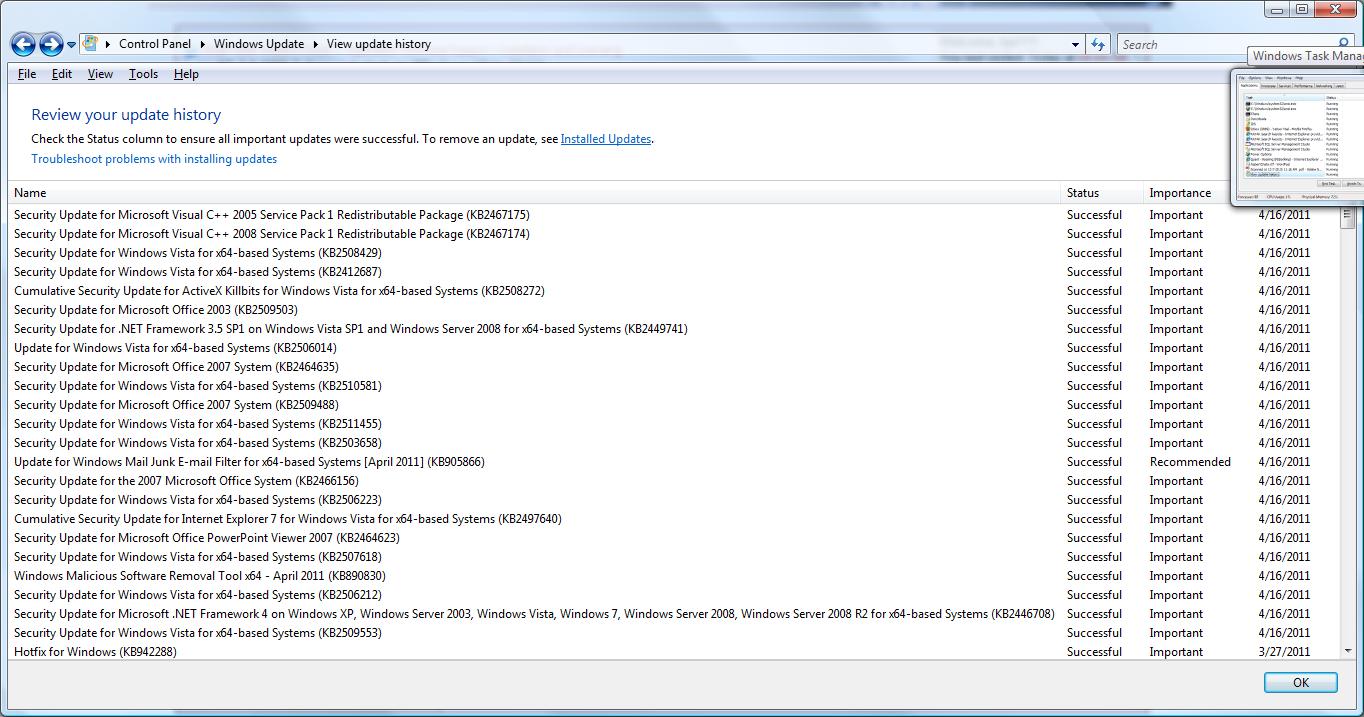The image size is (1364, 717).
Task: Select Windows Vista security update KB2509553
Action: tap(674, 633)
